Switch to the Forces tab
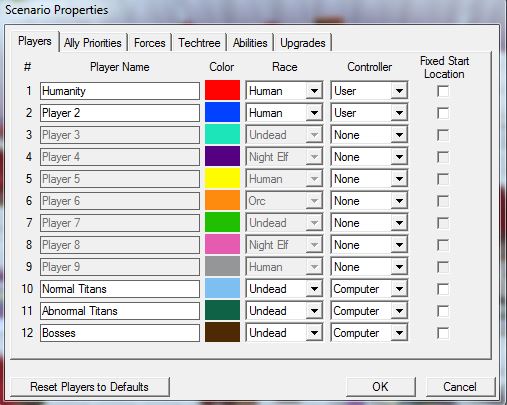 (x=149, y=43)
